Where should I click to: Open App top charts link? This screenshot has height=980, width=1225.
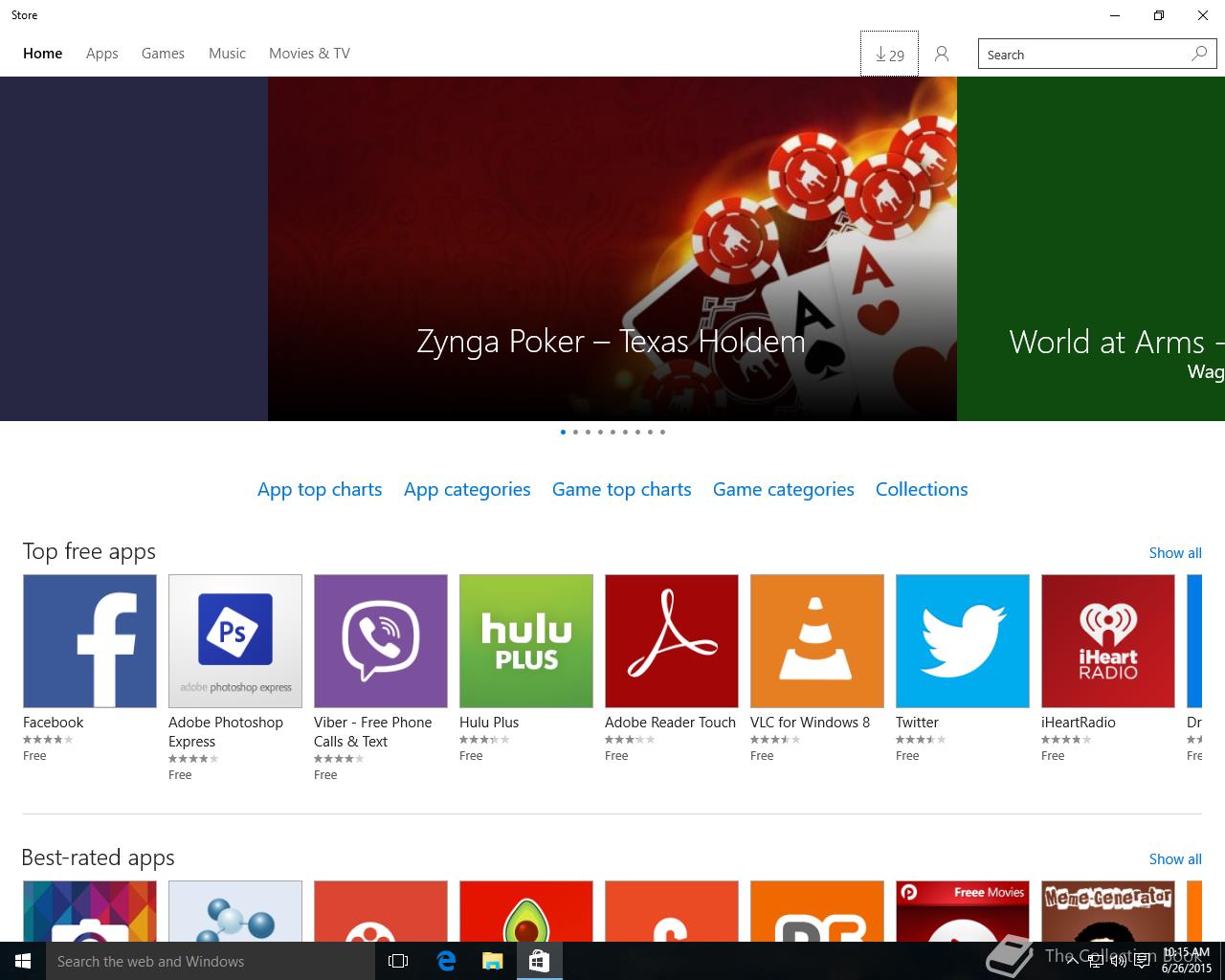click(320, 489)
